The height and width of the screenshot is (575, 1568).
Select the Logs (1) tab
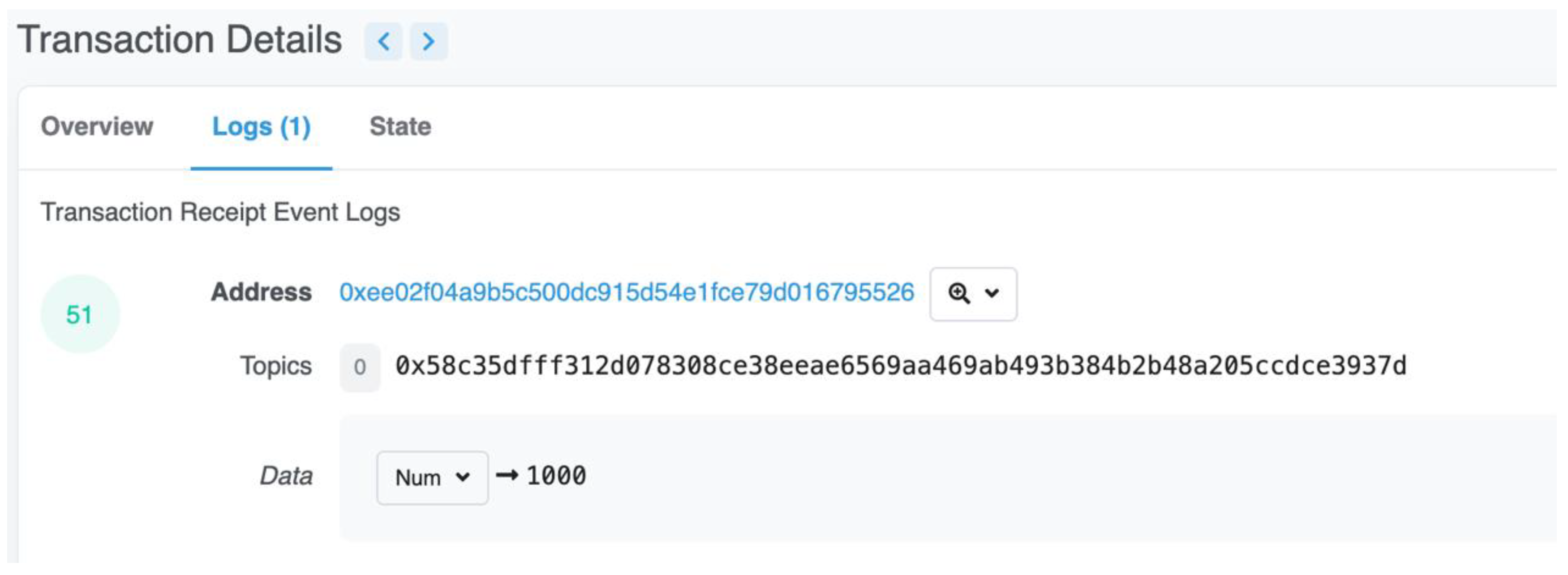261,127
